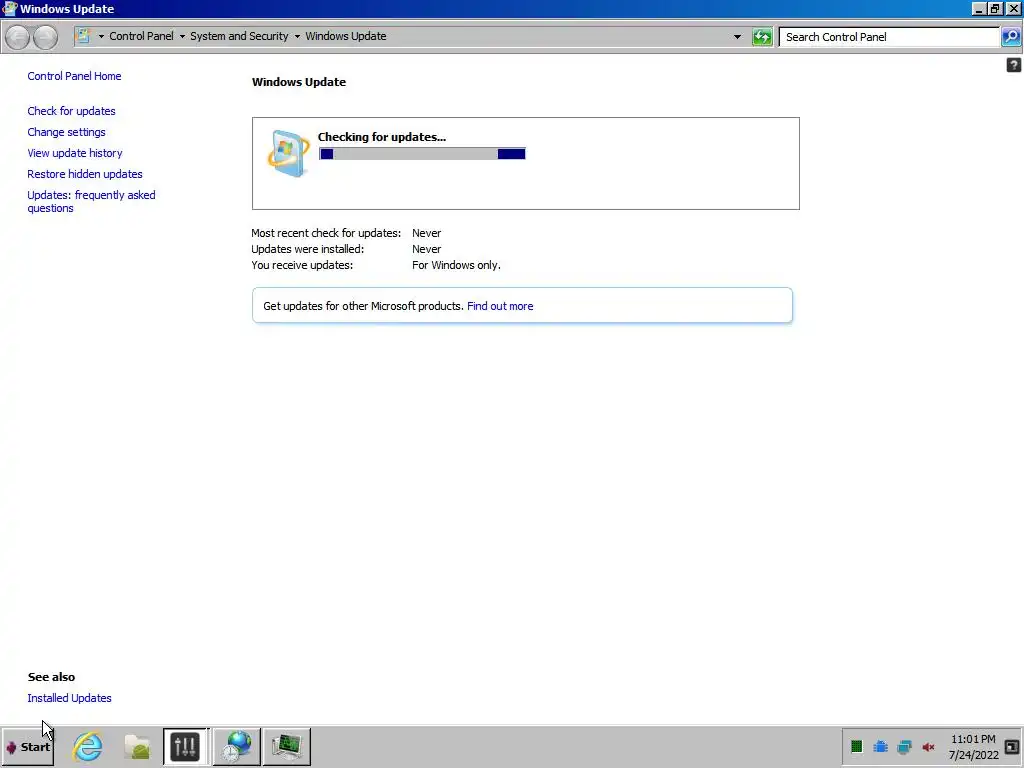Click the green refresh button in address bar
Screen dimensions: 1024x768
pyautogui.click(x=762, y=37)
